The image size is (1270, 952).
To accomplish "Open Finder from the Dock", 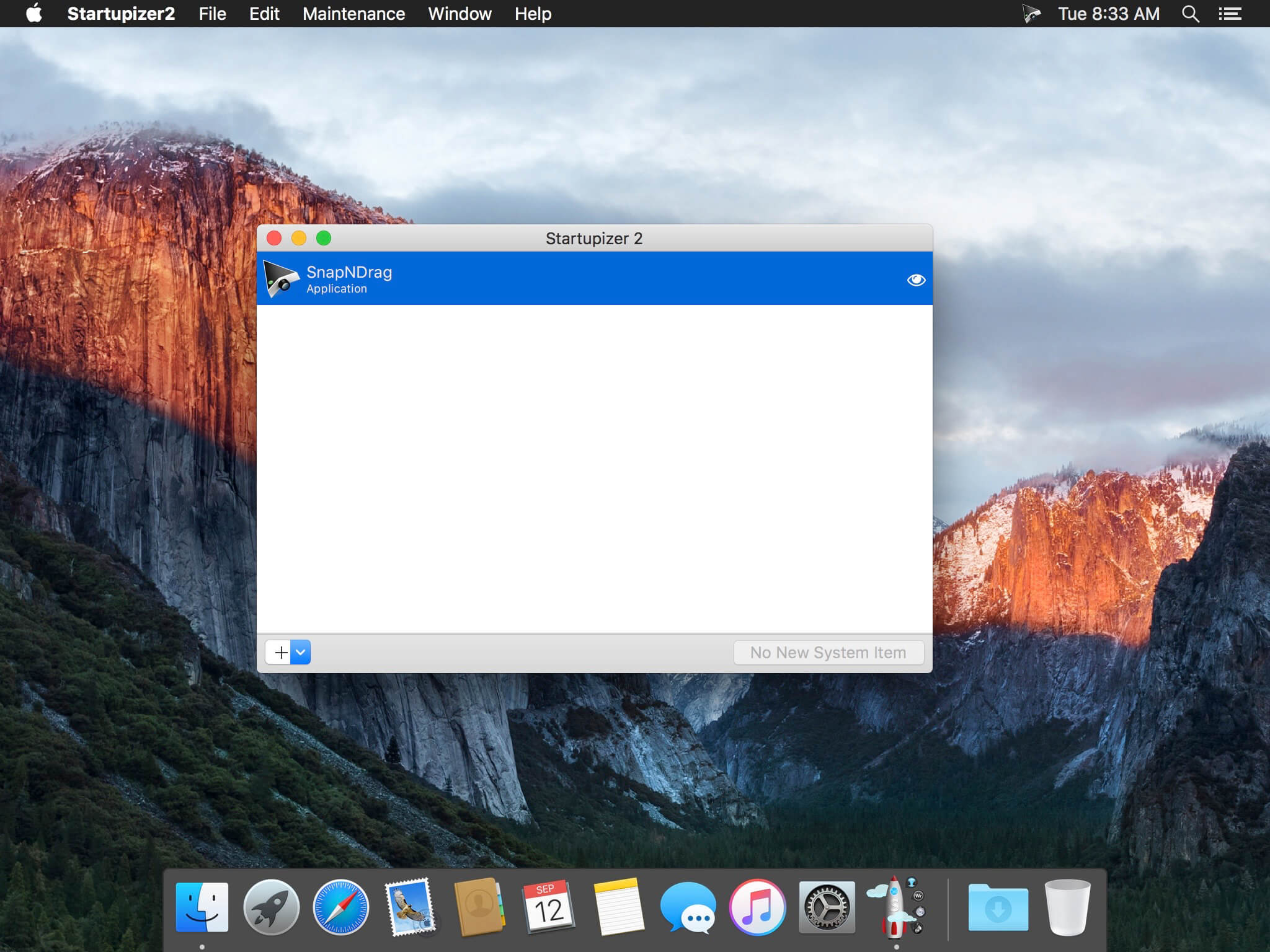I will (x=202, y=907).
